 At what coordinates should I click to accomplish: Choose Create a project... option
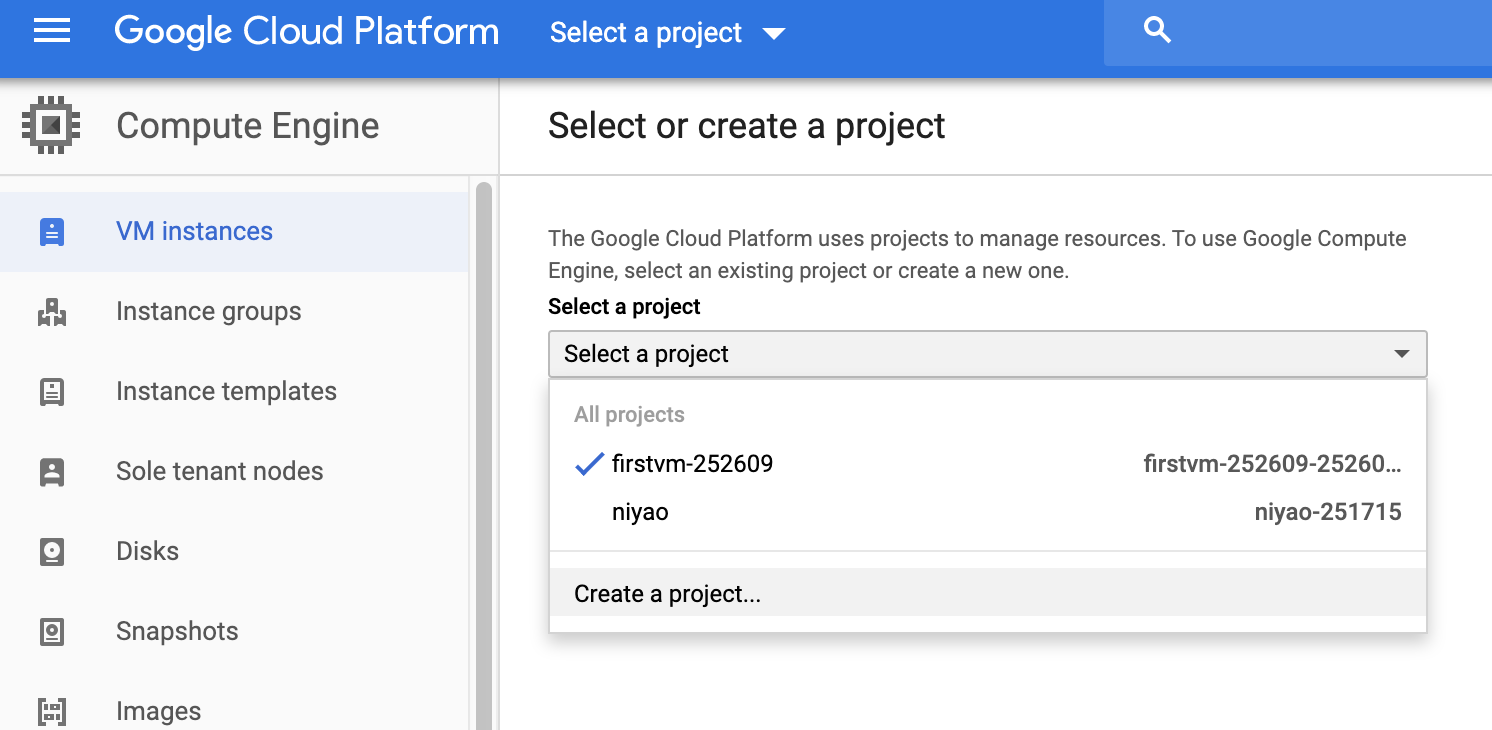tap(988, 593)
